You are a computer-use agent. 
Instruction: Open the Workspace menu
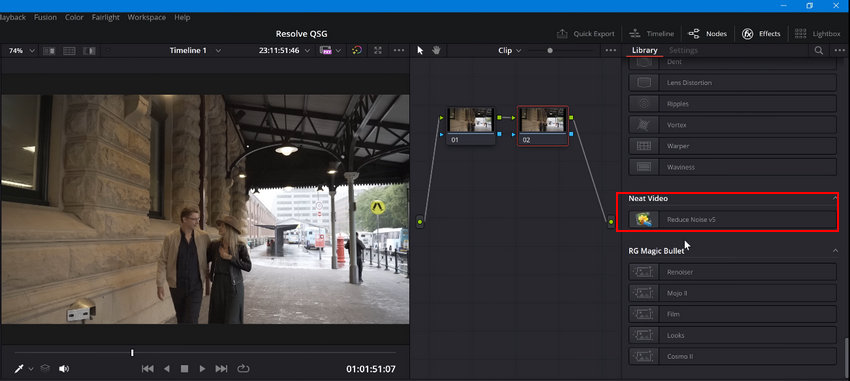coord(147,17)
